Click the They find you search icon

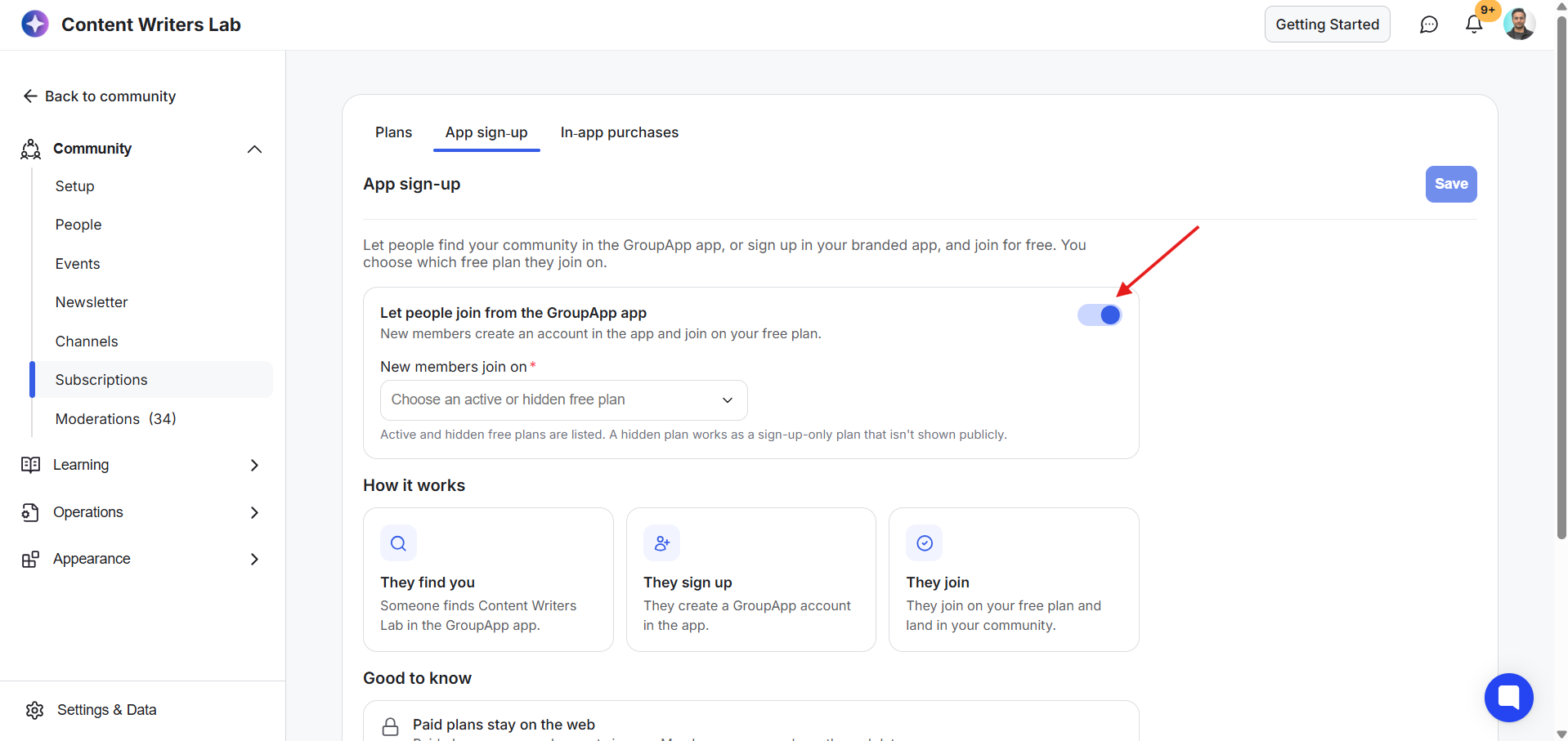[x=398, y=543]
